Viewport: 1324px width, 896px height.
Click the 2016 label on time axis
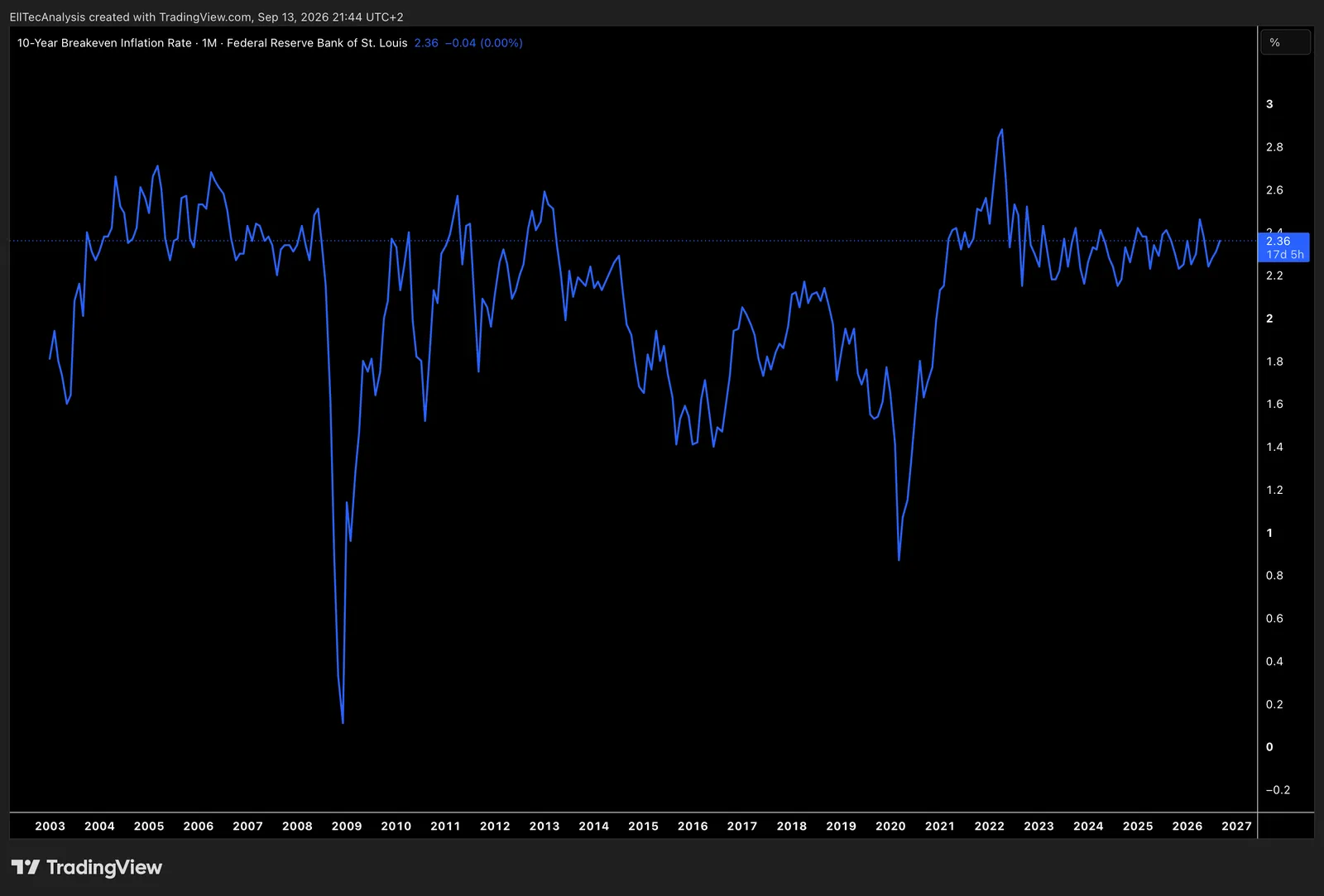[x=693, y=826]
